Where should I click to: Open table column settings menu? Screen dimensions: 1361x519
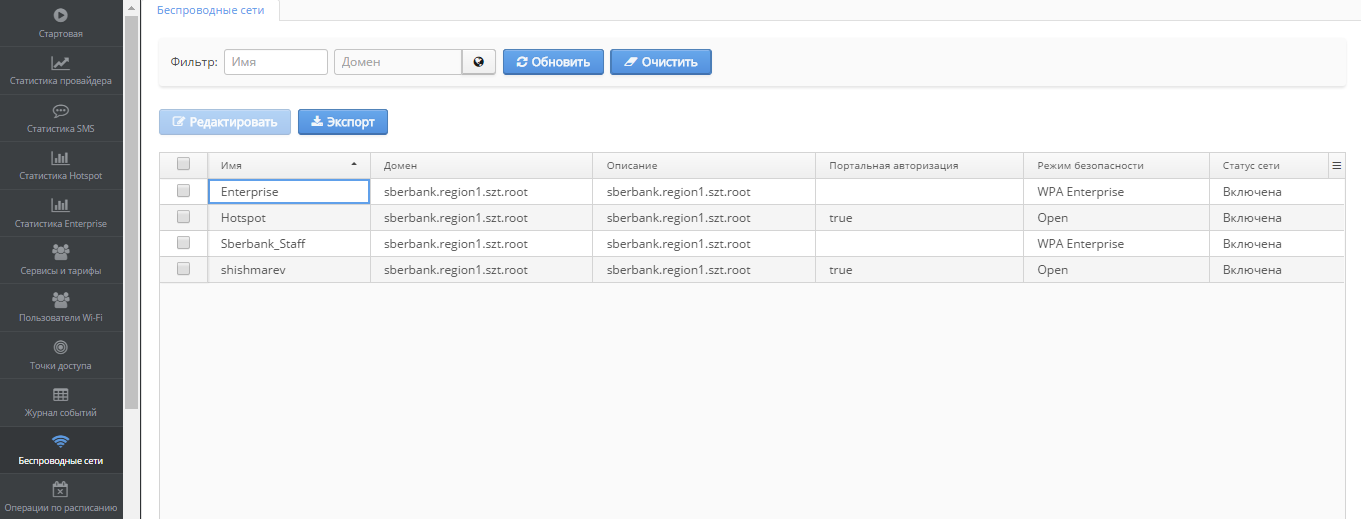tap(1336, 166)
